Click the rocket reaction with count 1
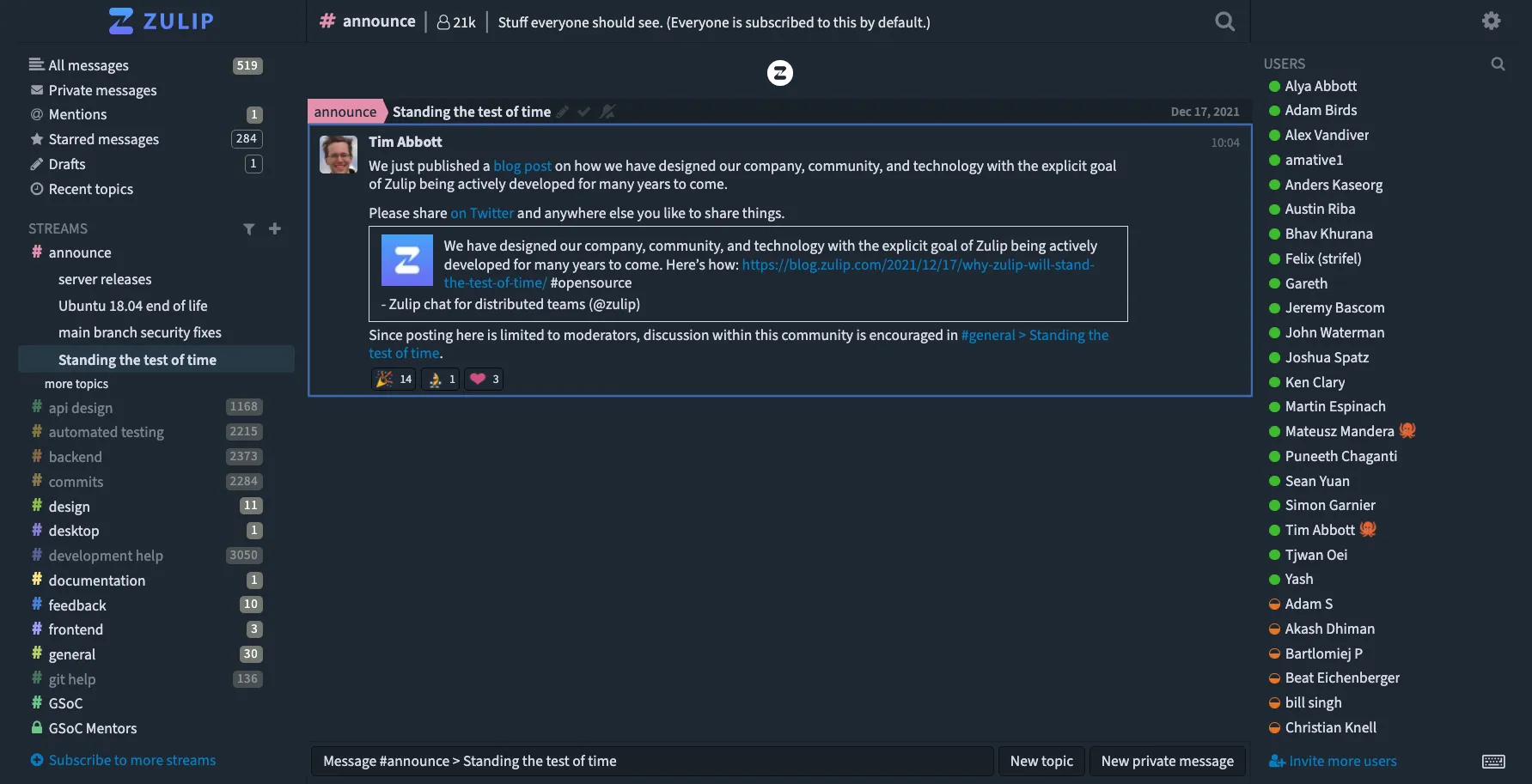1532x784 pixels. coord(441,379)
